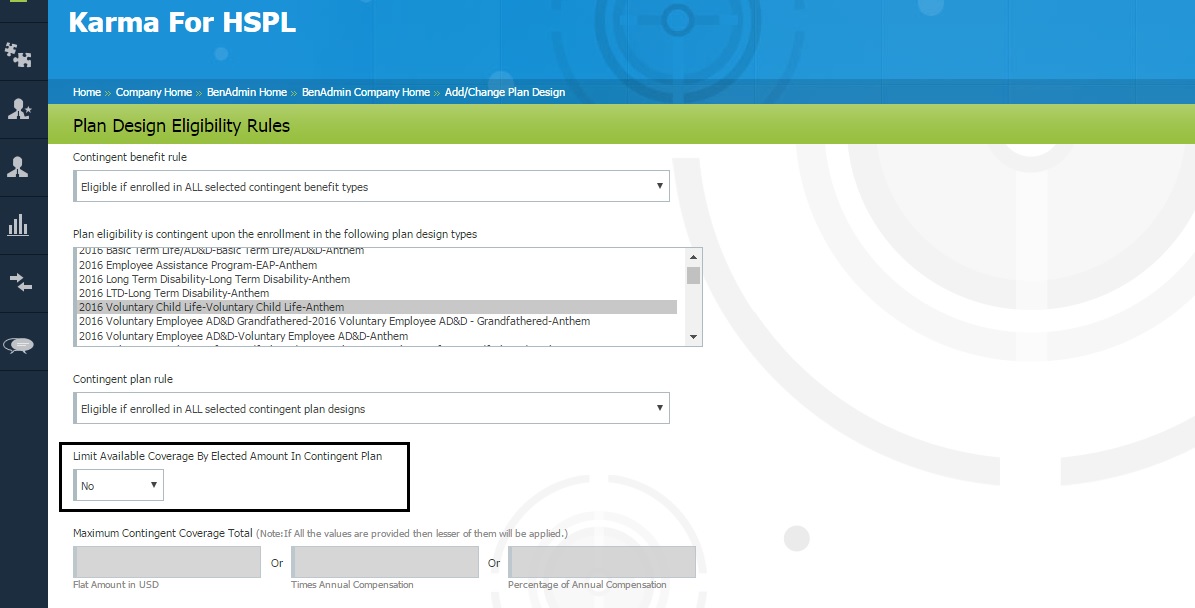Expand the Contingent benefit rule dropdown
Viewport: 1195px width, 608px height.
[x=371, y=186]
